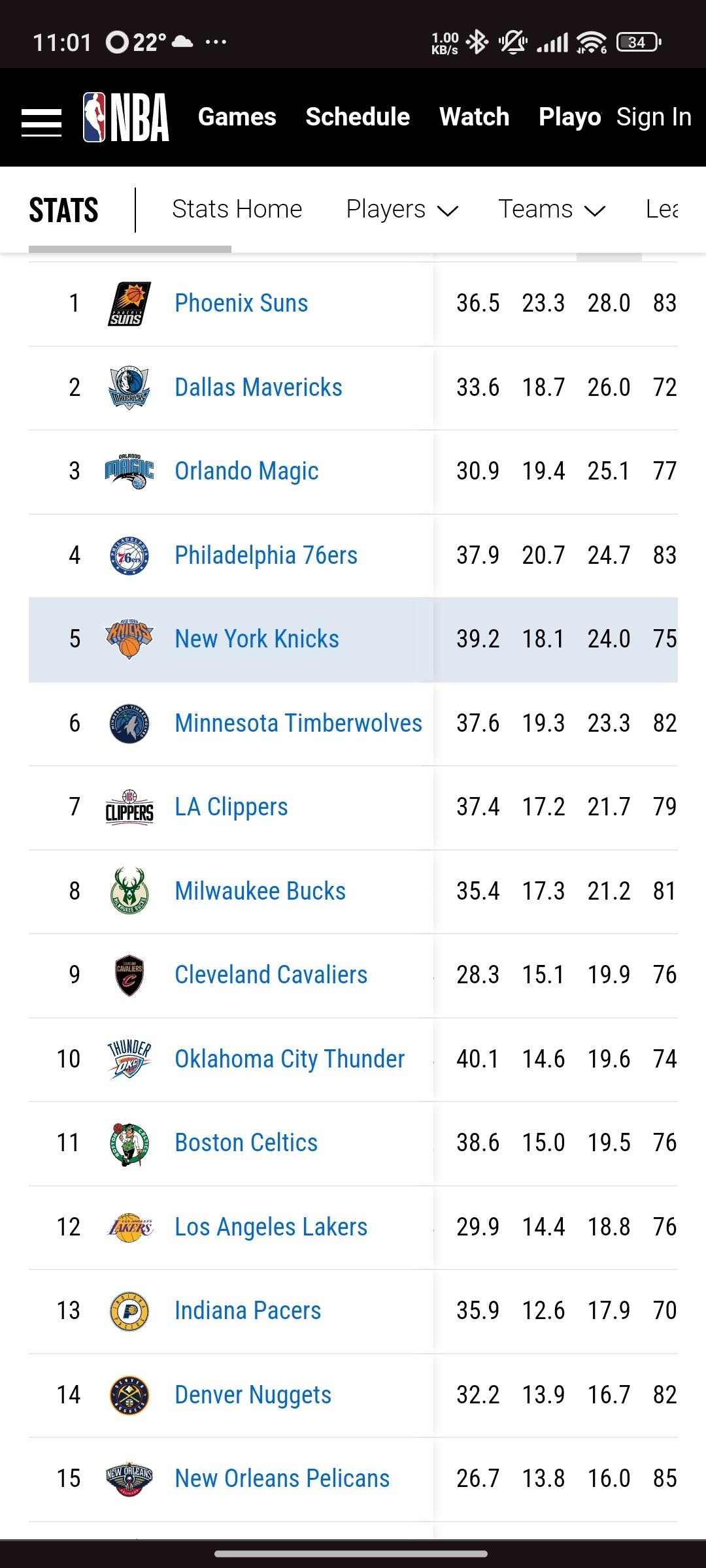
Task: Tap the Denver Nuggets team logo
Action: 129,1395
